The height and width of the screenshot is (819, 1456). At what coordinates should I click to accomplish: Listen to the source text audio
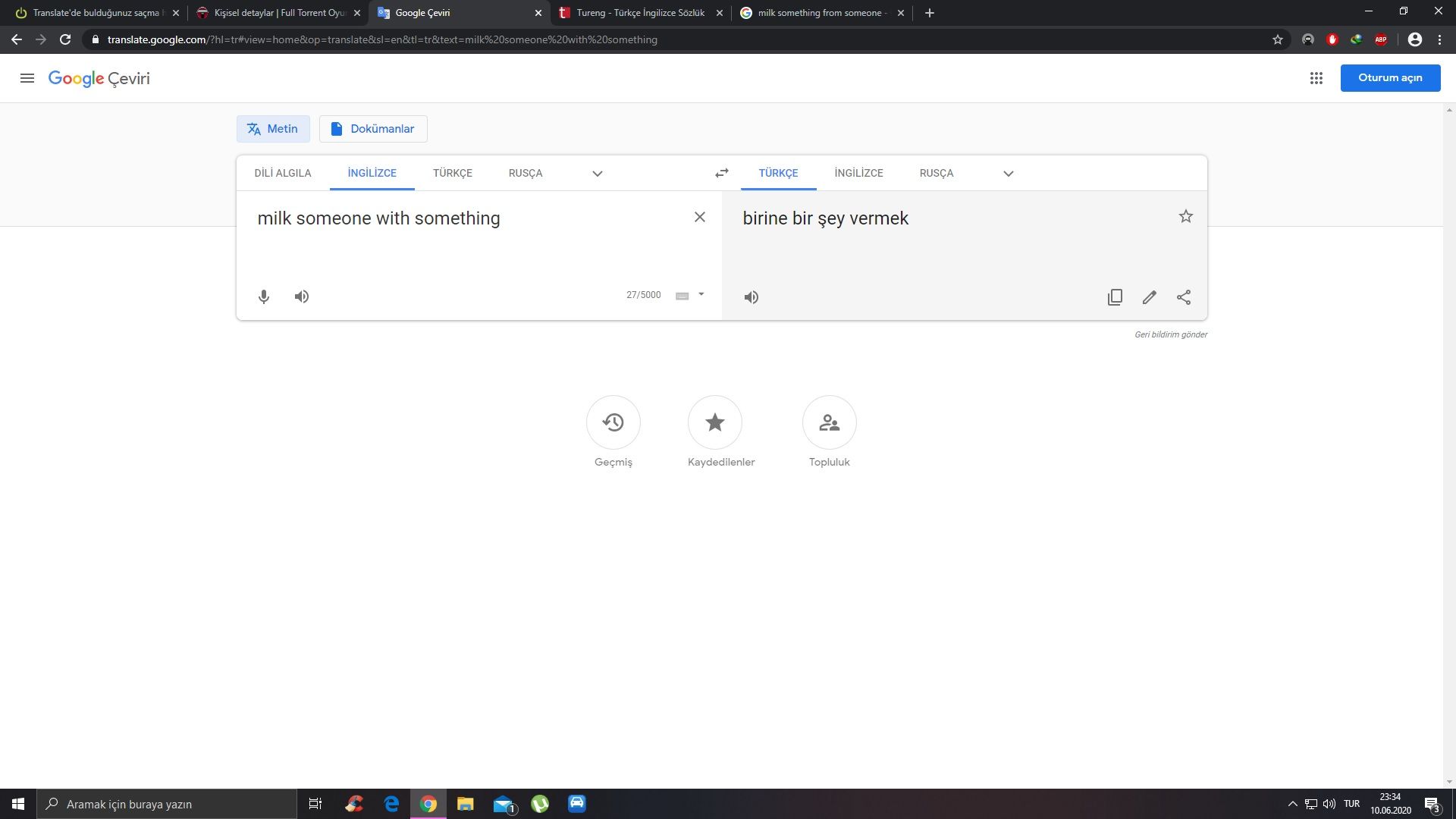click(x=302, y=297)
